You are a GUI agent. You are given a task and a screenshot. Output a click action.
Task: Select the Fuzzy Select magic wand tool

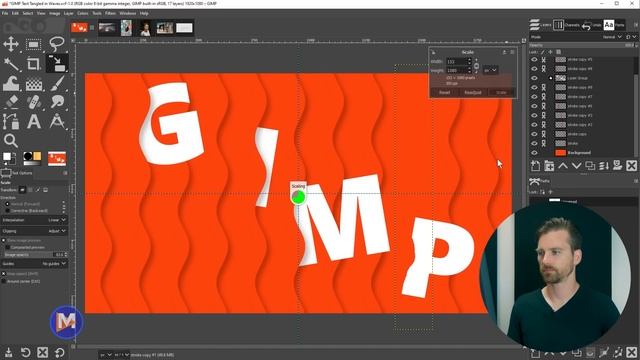coord(11,64)
